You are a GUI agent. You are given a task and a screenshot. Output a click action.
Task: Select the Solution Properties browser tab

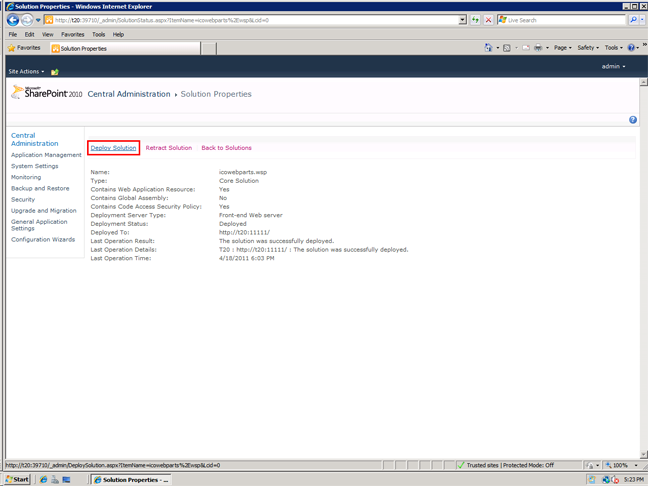click(125, 48)
